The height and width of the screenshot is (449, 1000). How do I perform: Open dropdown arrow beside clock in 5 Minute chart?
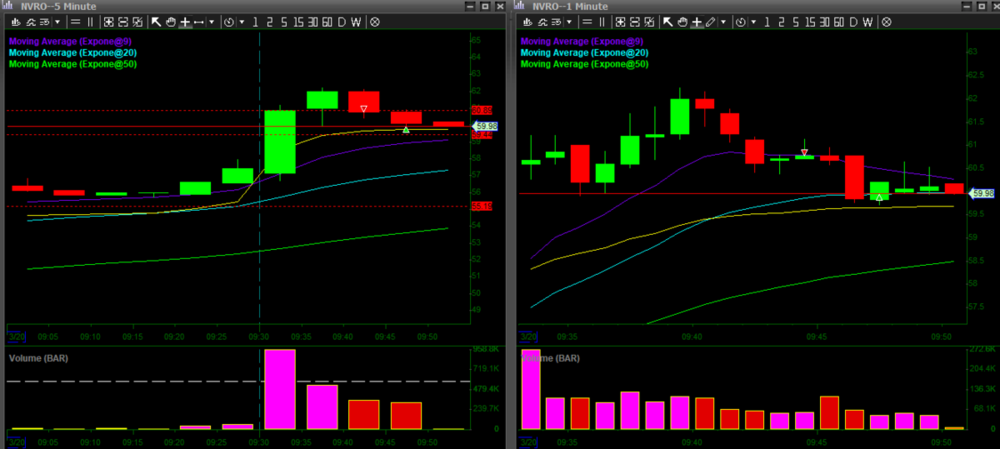point(241,21)
